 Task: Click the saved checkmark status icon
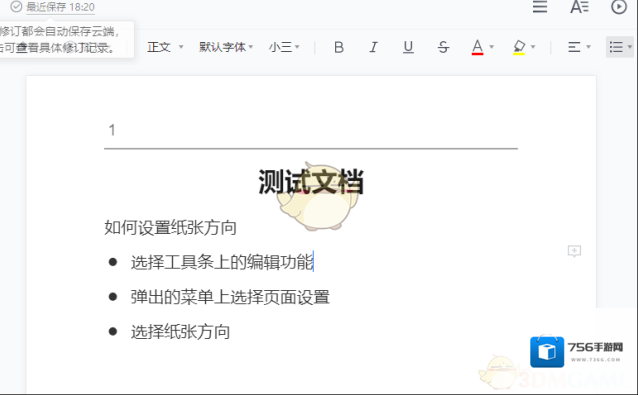coord(16,7)
